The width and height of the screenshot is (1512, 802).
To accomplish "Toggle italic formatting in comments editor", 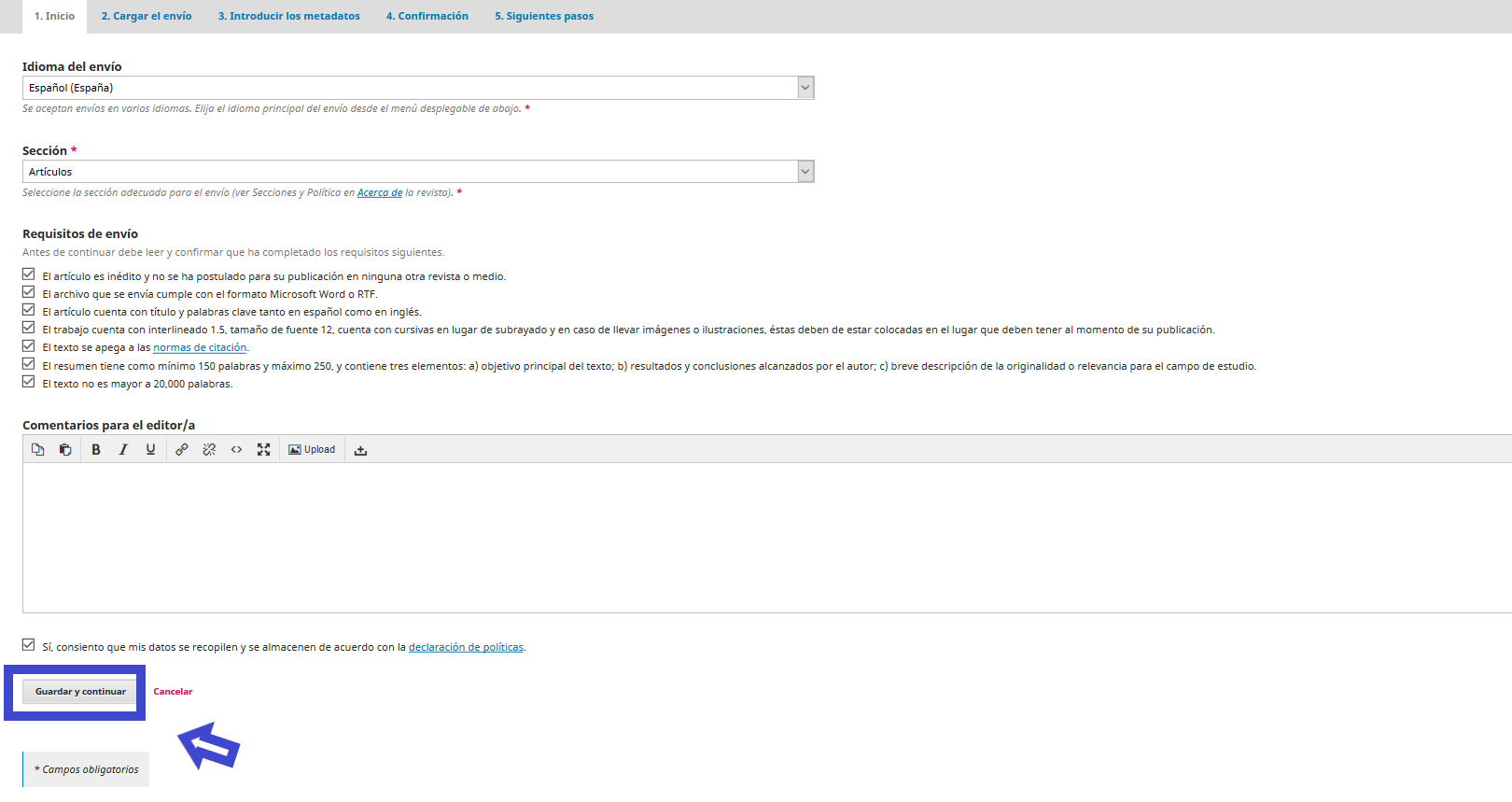I will point(122,449).
